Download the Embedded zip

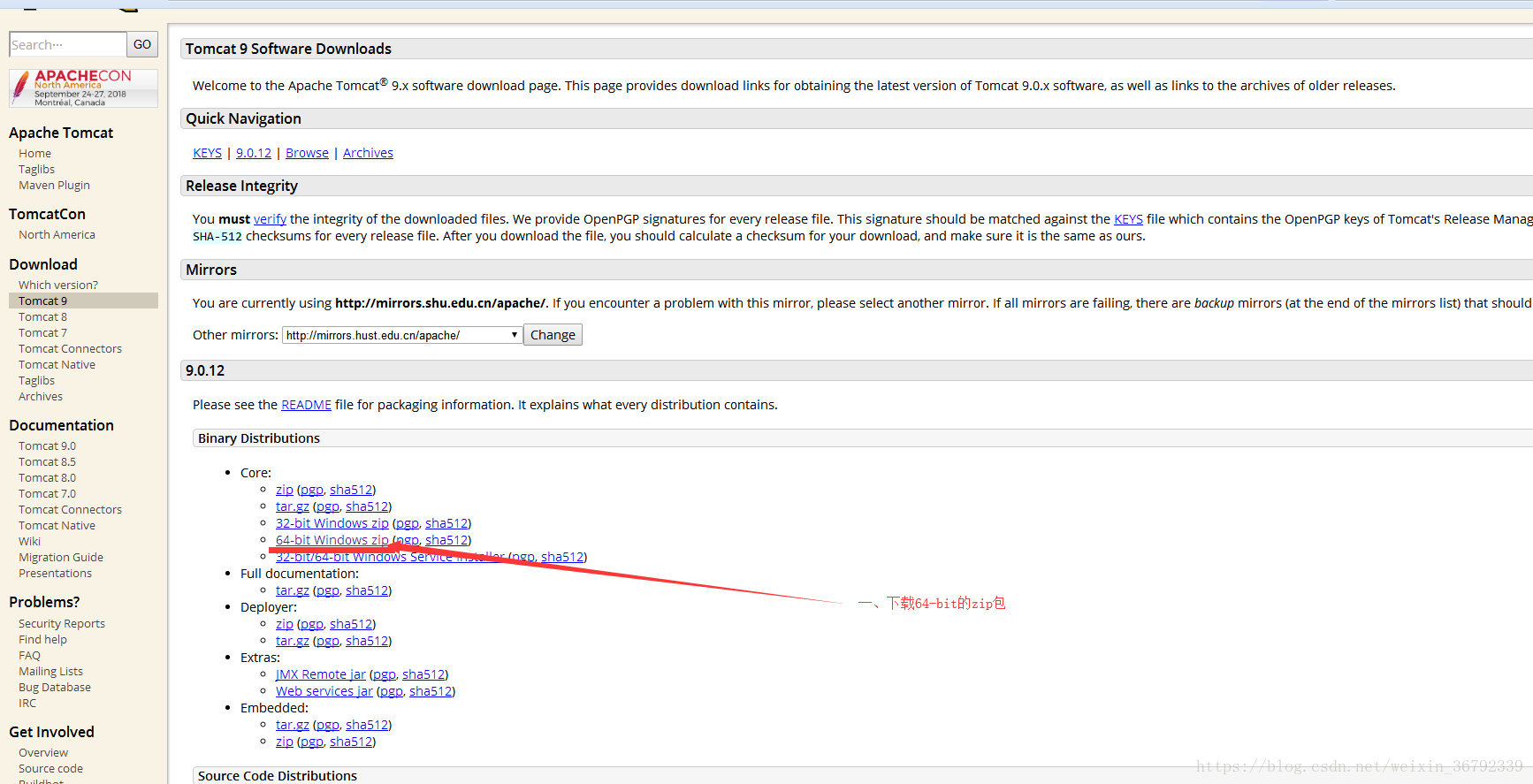[284, 742]
